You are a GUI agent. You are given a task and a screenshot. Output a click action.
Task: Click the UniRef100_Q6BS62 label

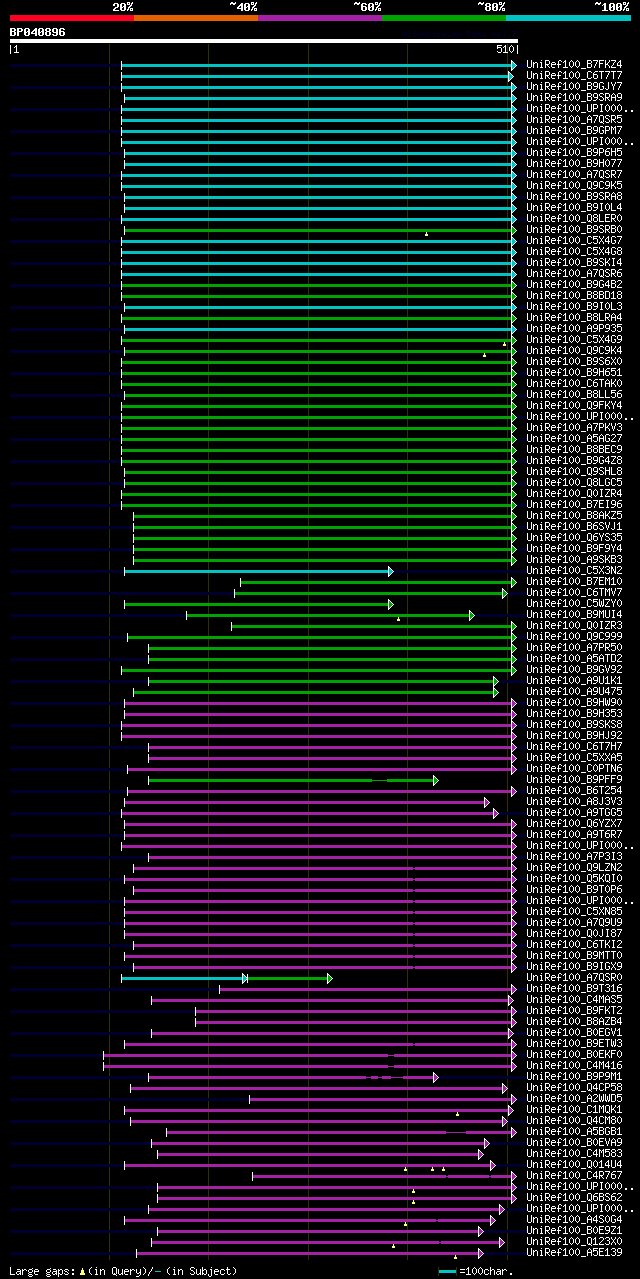pos(574,1197)
